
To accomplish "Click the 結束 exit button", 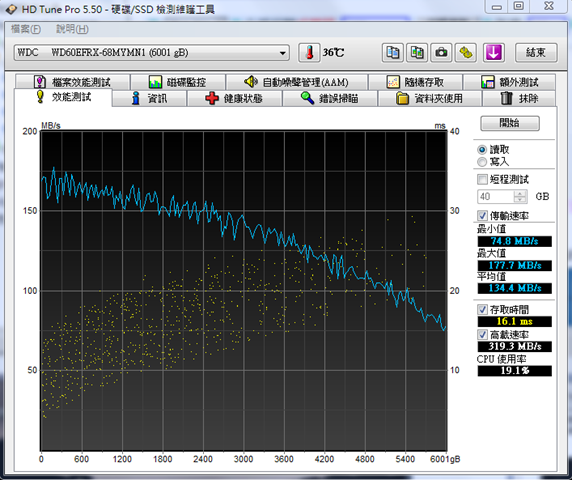I will point(536,53).
